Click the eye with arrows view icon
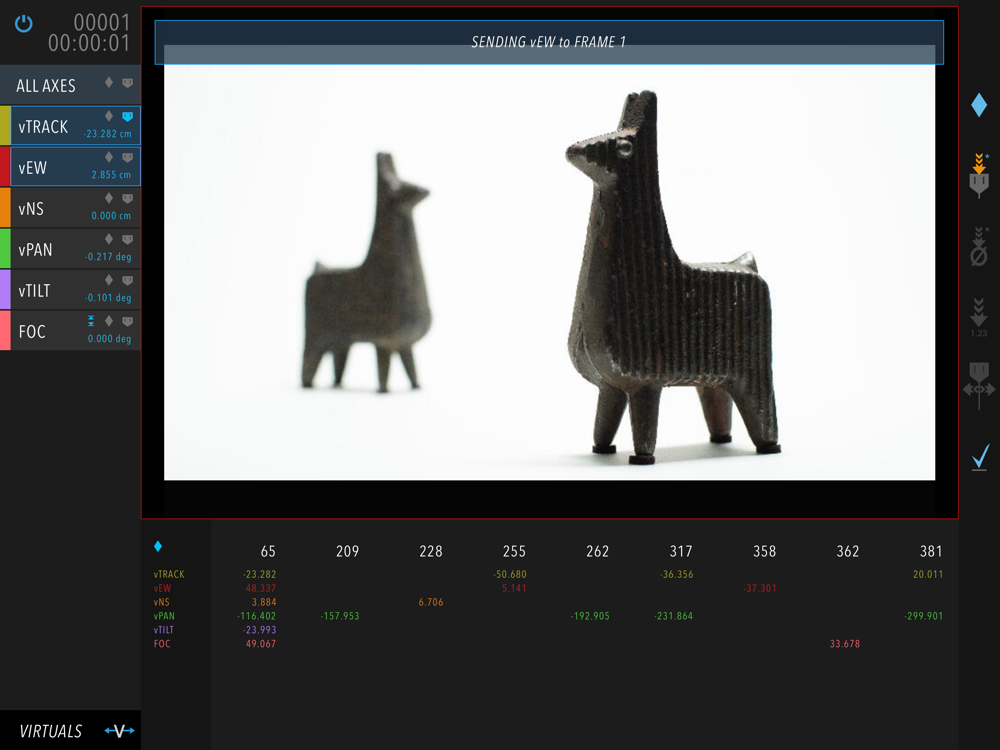This screenshot has width=1000, height=750. pyautogui.click(x=979, y=386)
